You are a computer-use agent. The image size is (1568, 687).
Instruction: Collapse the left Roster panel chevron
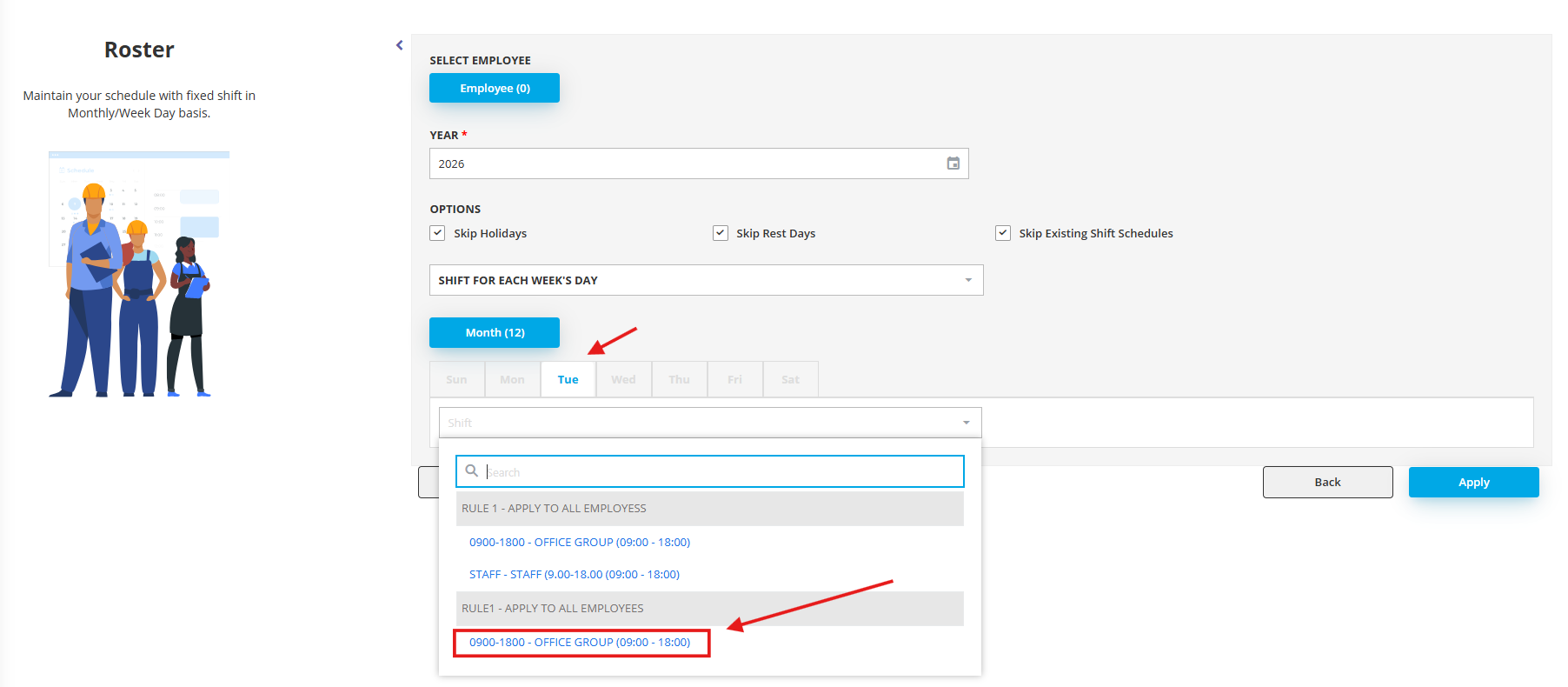click(399, 45)
